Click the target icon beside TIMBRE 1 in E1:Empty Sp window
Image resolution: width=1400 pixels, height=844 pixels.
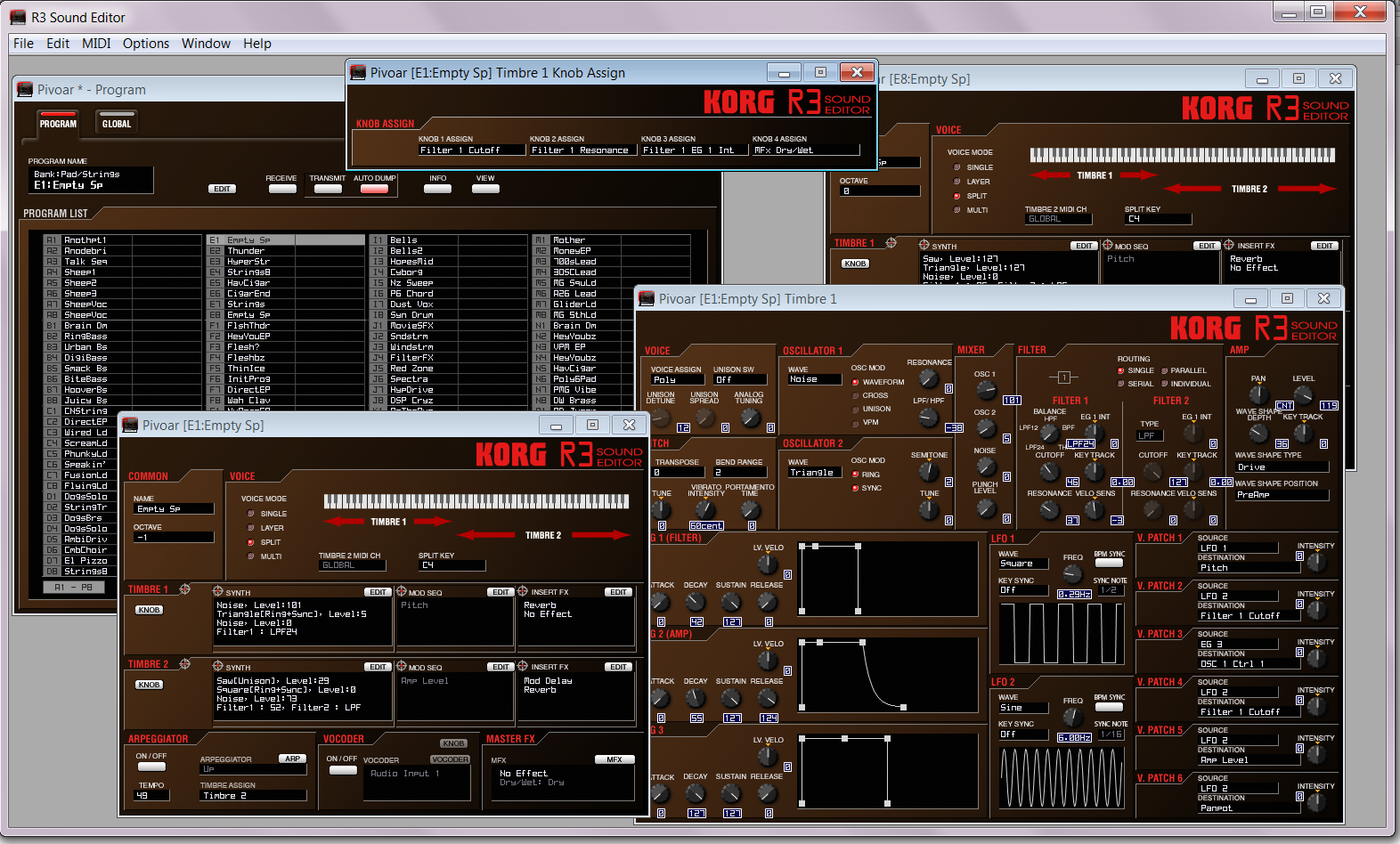pos(185,589)
